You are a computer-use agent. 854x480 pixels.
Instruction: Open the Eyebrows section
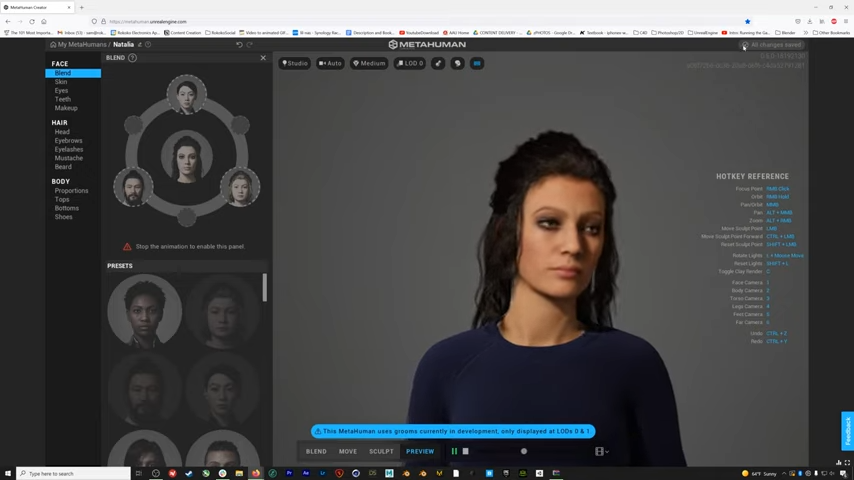(68, 141)
